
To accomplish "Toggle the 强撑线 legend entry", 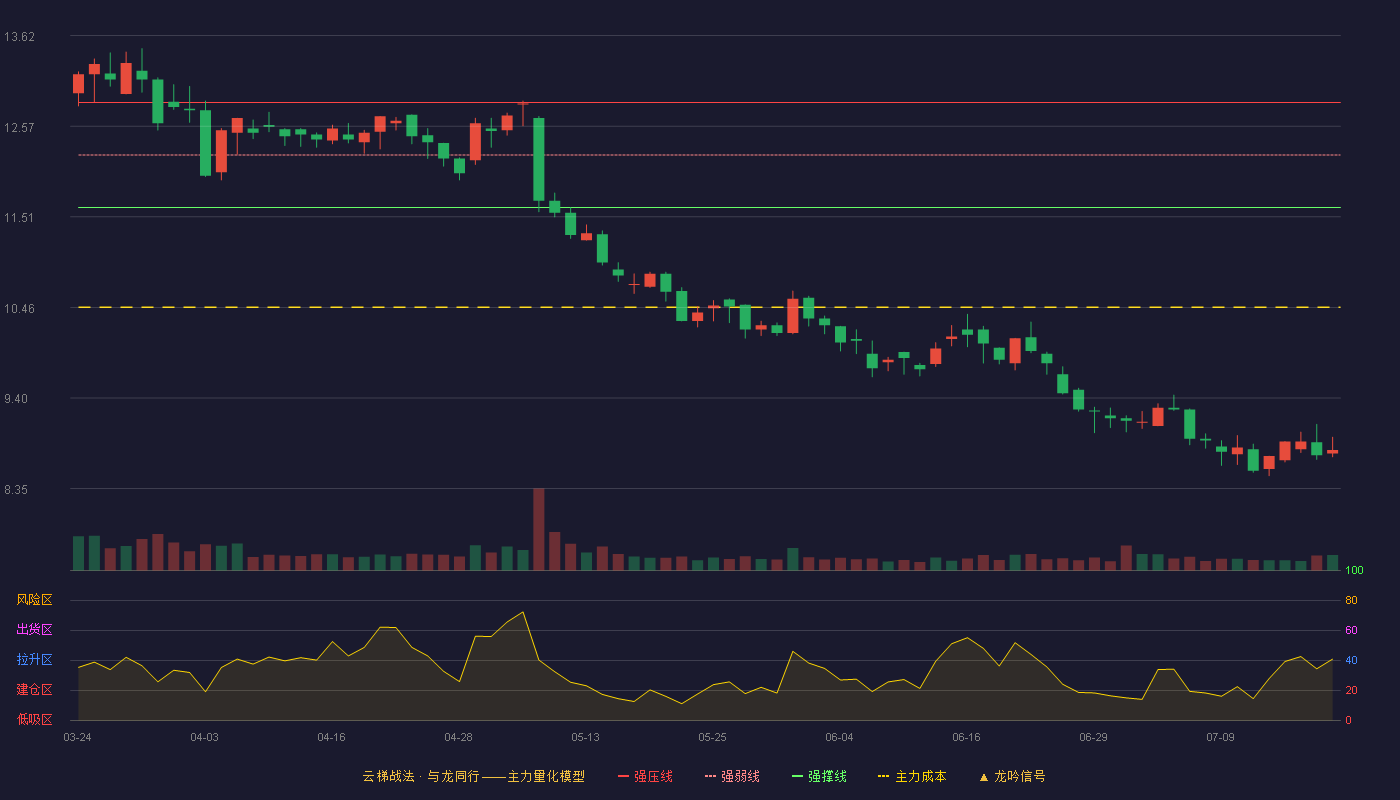I will coord(819,776).
